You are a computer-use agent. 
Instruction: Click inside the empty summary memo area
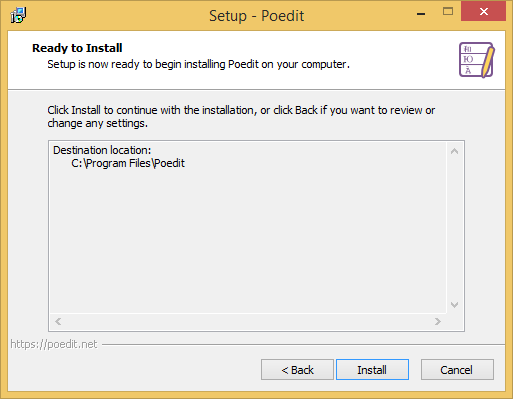point(248,240)
